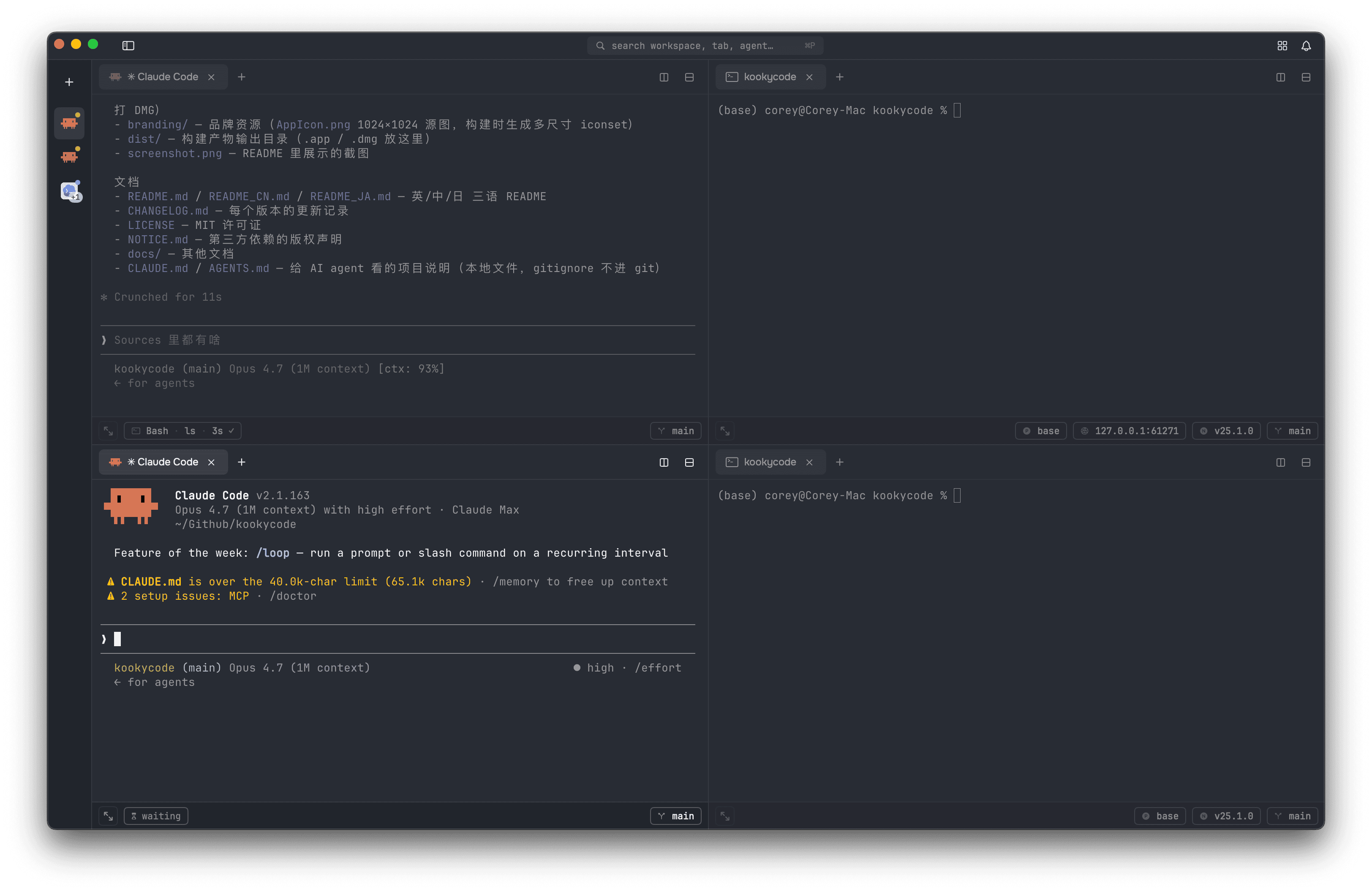Viewport: 1372px width, 892px height.
Task: Switch to the second Claude workspace in sidebar
Action: pos(69,156)
